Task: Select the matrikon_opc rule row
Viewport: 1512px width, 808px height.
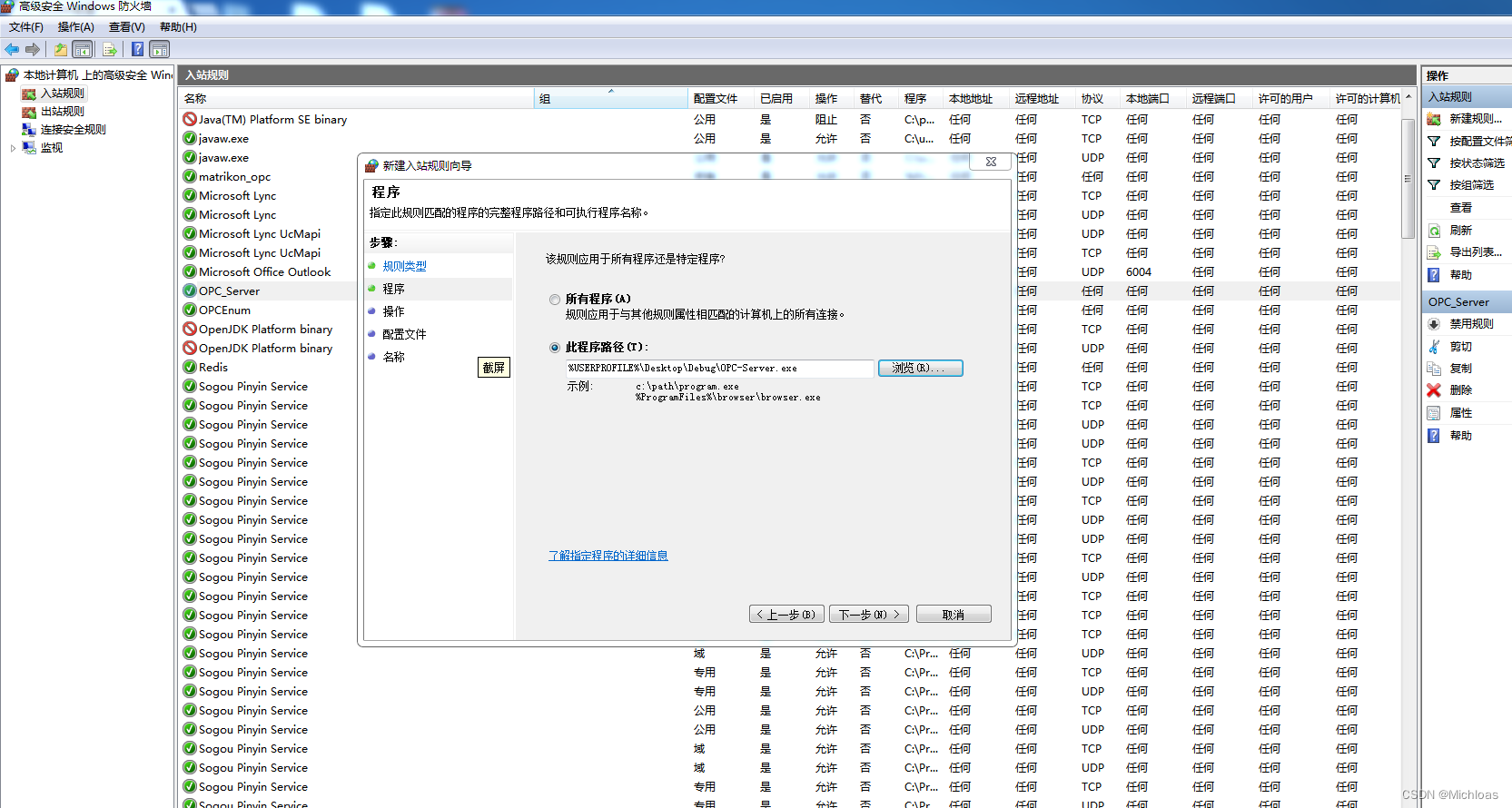Action: pos(234,176)
